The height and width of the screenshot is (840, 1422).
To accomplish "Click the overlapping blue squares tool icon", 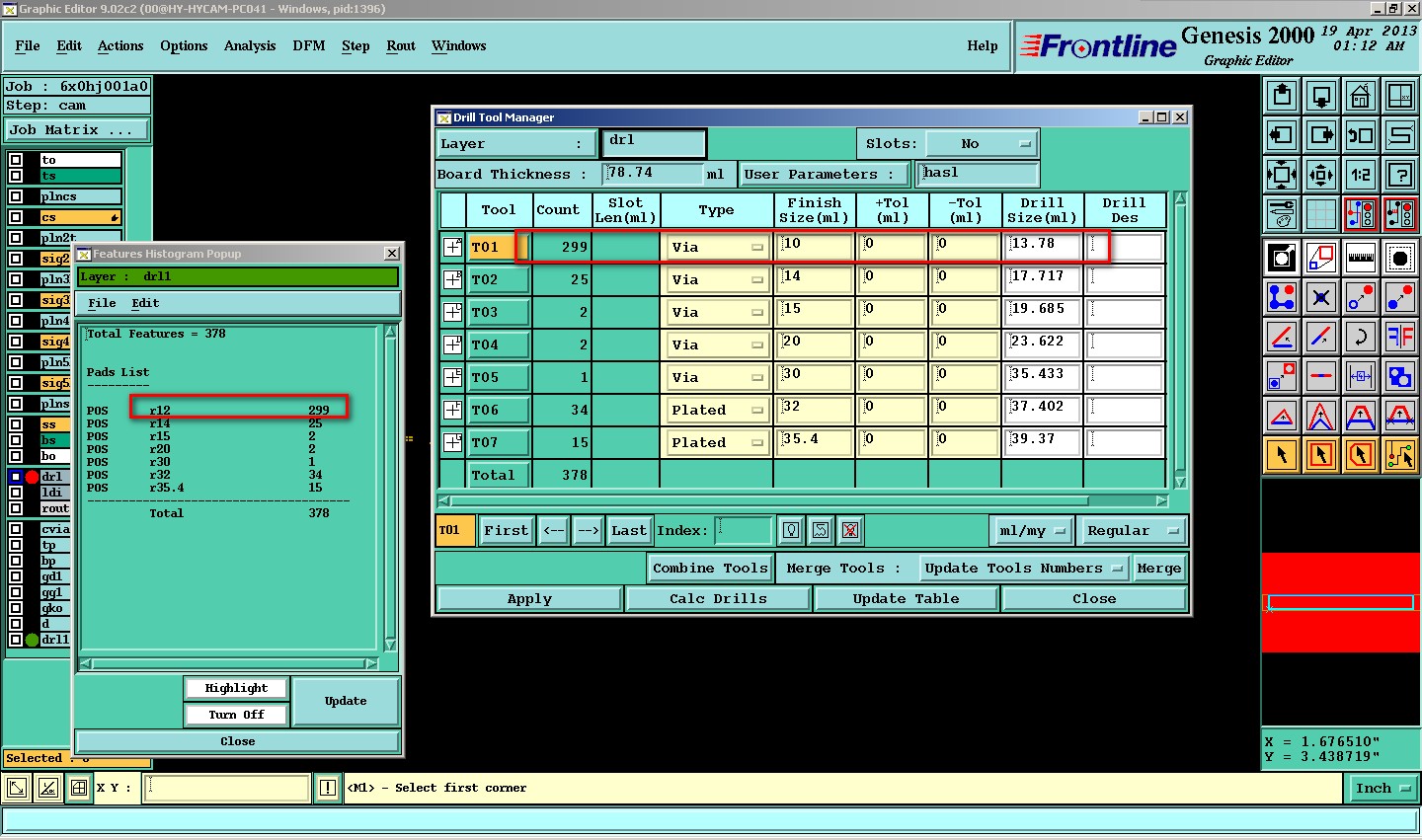I will click(x=1400, y=376).
